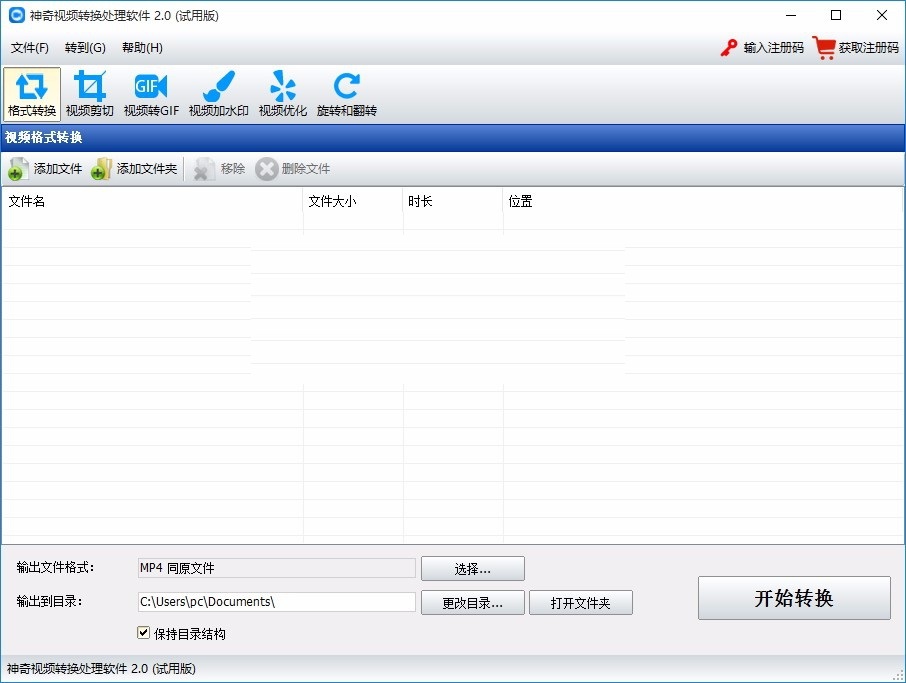Add files with the 添加文件 button

[44, 168]
